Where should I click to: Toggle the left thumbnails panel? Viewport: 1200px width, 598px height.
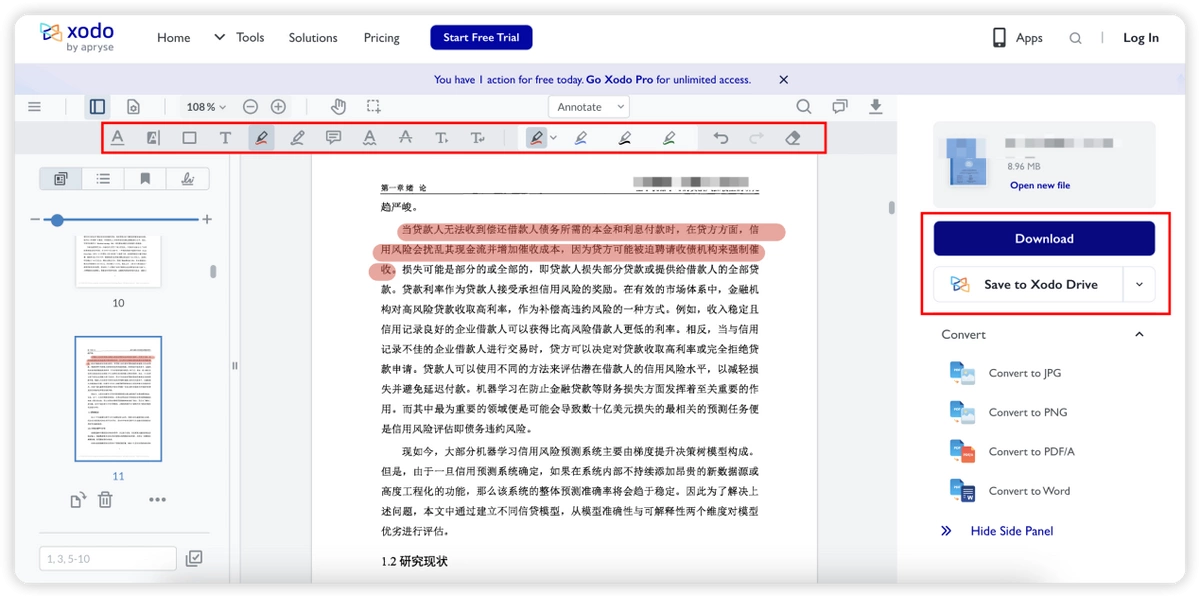click(97, 106)
